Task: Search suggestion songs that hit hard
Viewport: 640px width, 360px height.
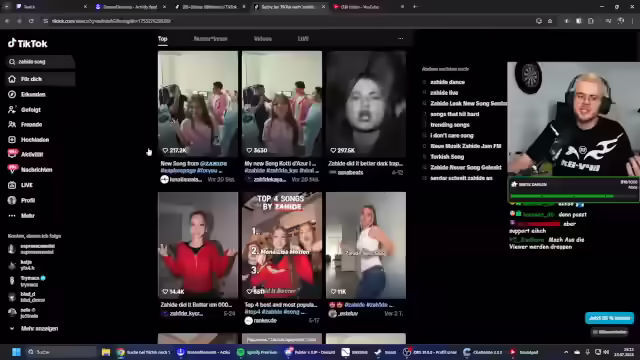Action: click(x=454, y=114)
